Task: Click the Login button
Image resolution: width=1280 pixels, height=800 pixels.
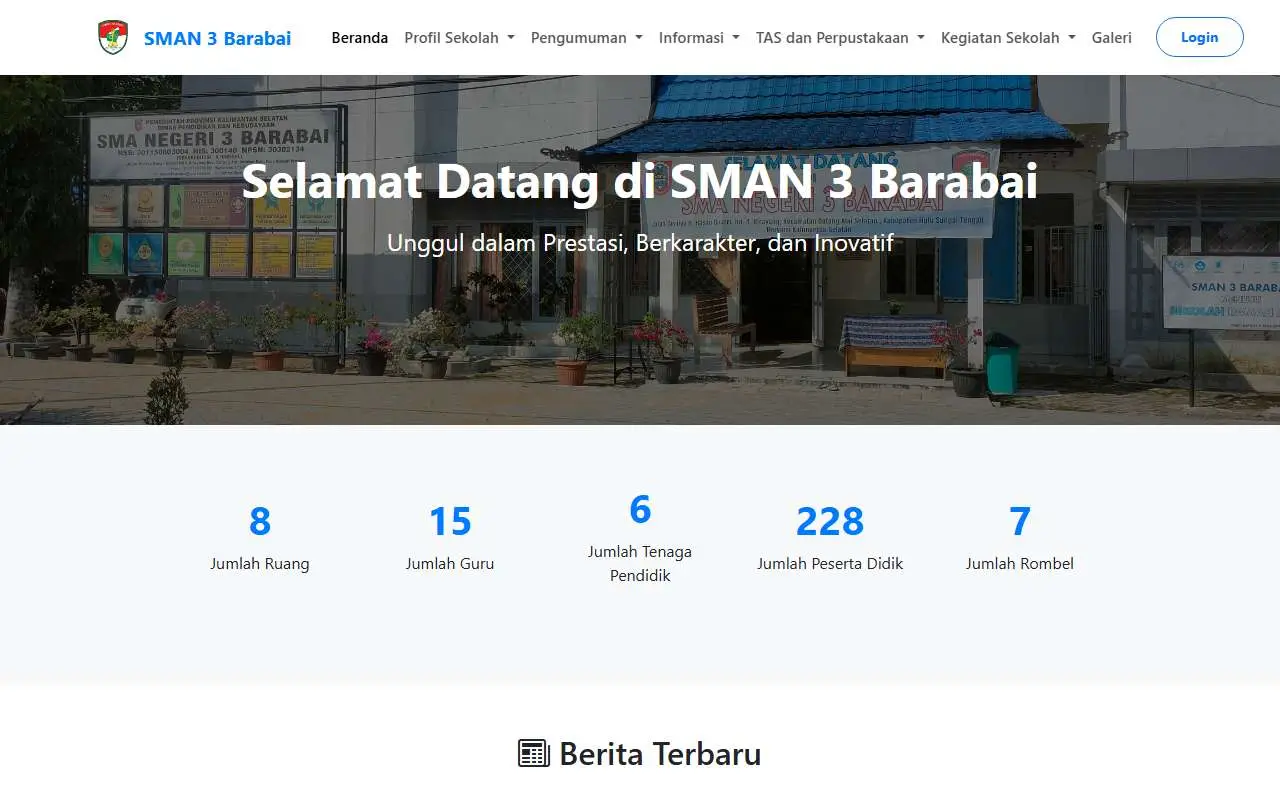Action: pyautogui.click(x=1200, y=37)
